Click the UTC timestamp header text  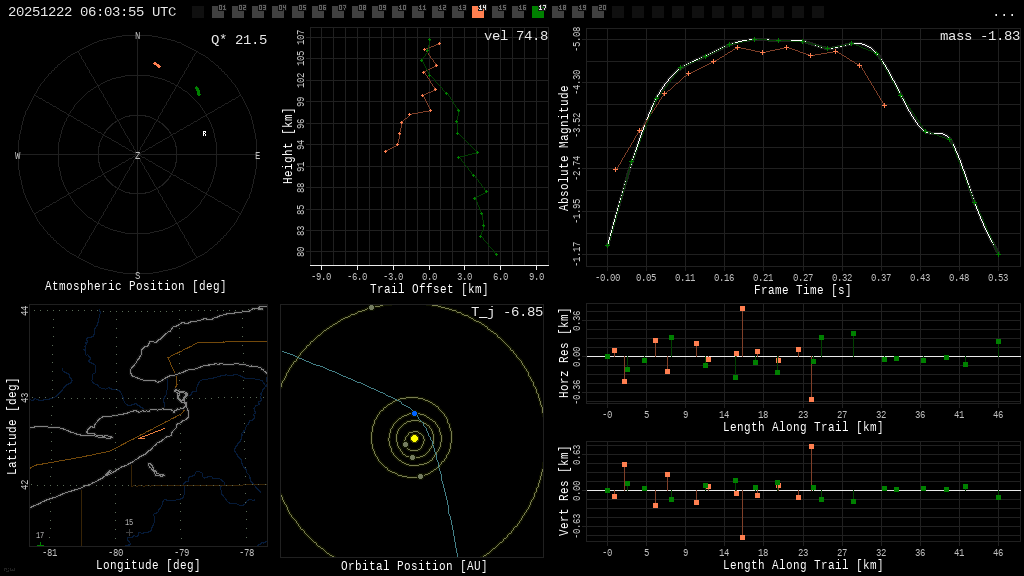[x=92, y=12]
